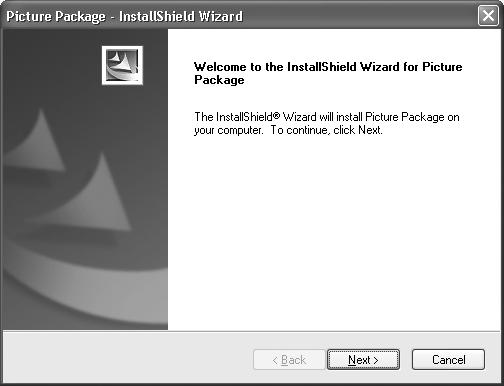Click the grey footer area left of Back
The height and width of the screenshot is (386, 504).
(127, 359)
